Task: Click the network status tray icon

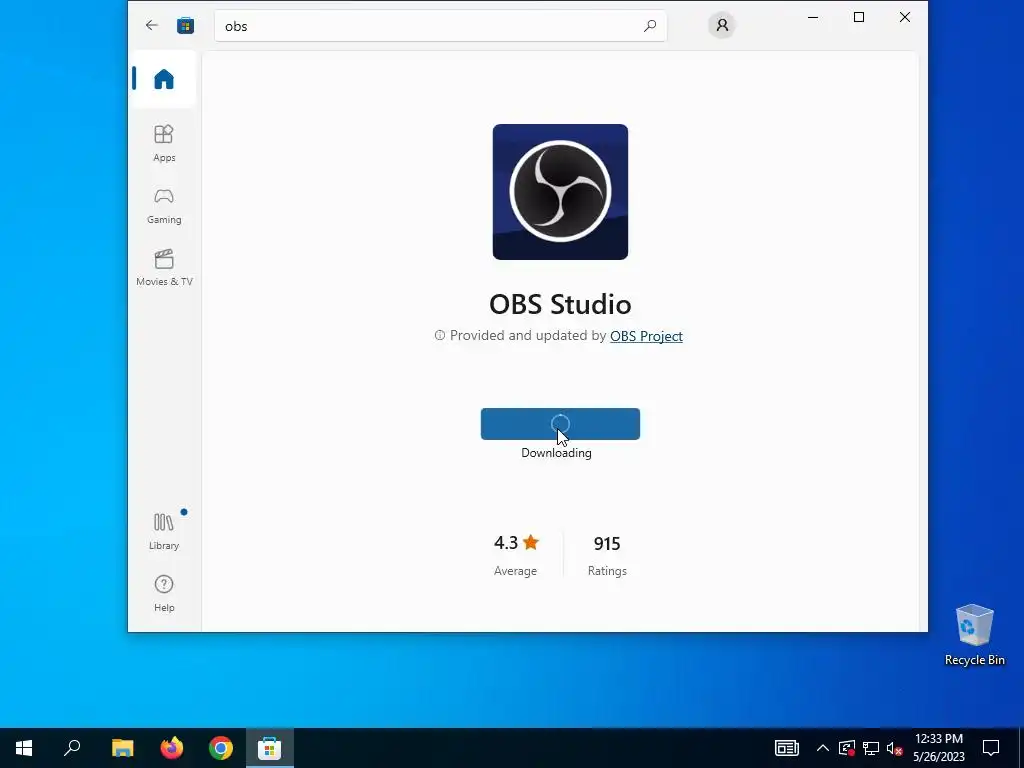Action: pos(871,748)
